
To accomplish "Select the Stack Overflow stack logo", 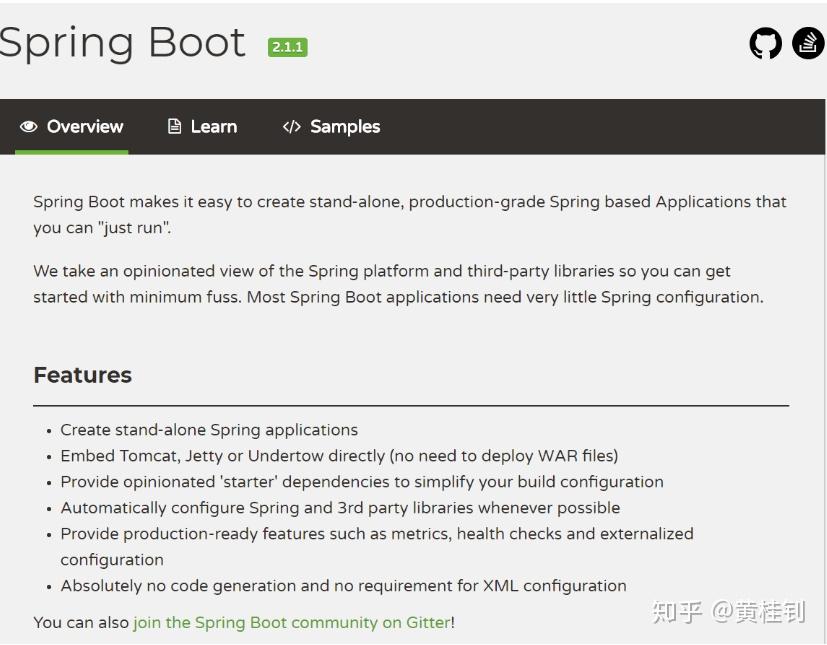I will (807, 43).
